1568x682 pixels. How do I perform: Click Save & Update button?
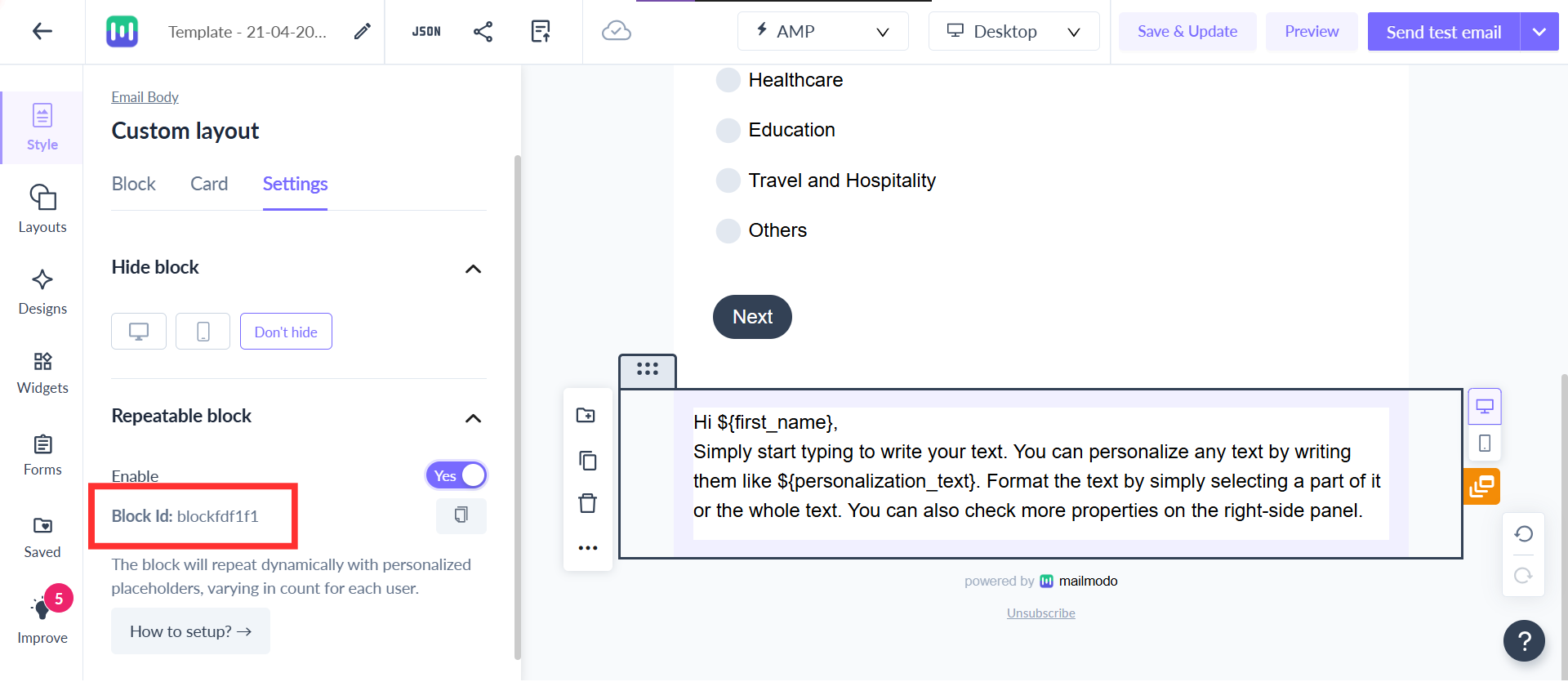[x=1187, y=31]
